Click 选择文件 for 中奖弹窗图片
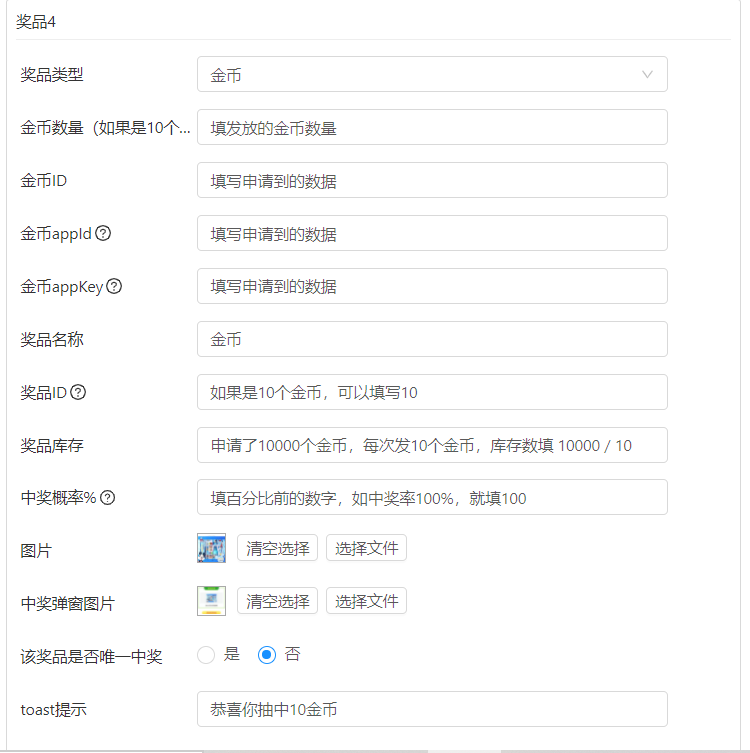 pyautogui.click(x=366, y=601)
